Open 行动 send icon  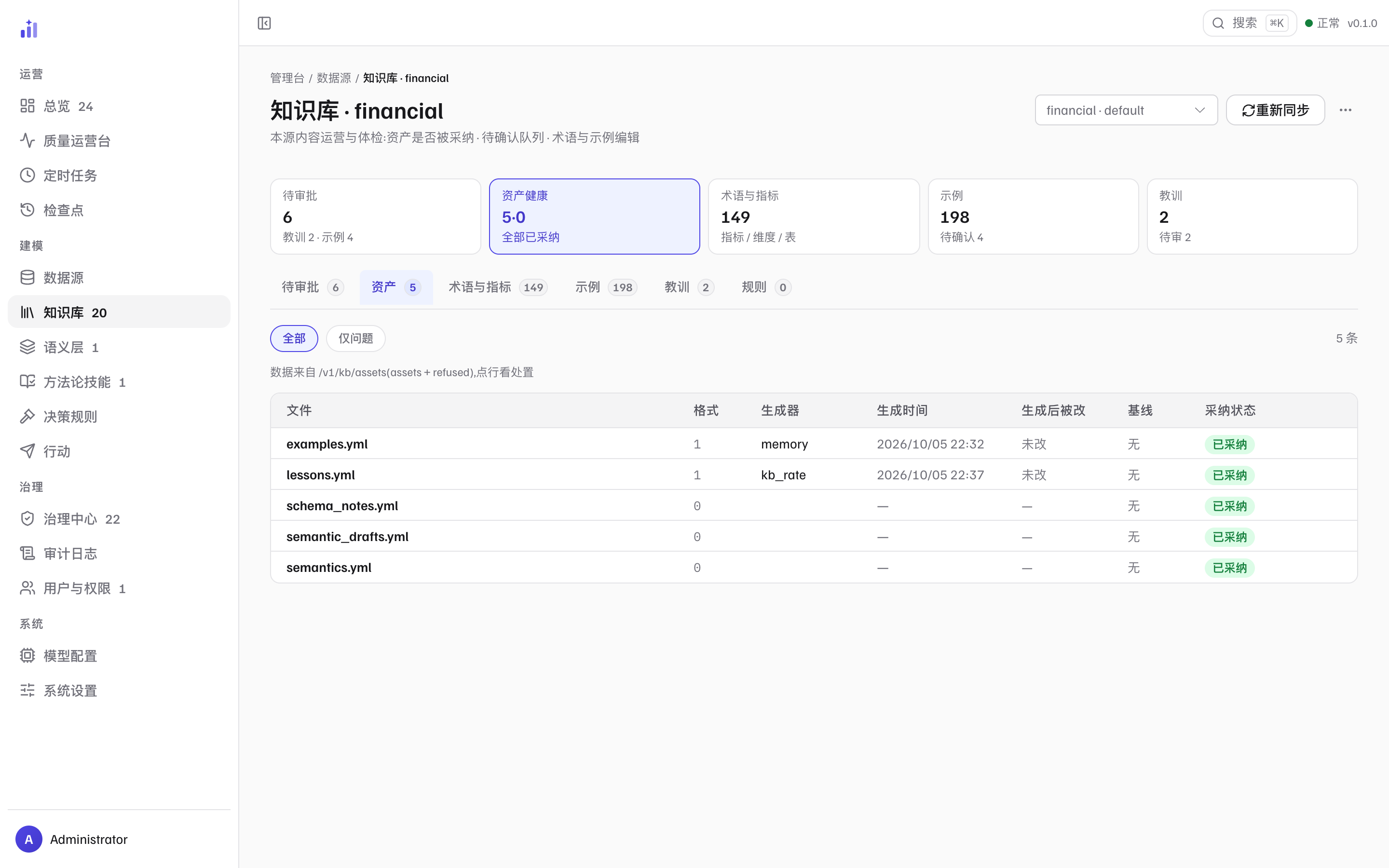[x=27, y=451]
